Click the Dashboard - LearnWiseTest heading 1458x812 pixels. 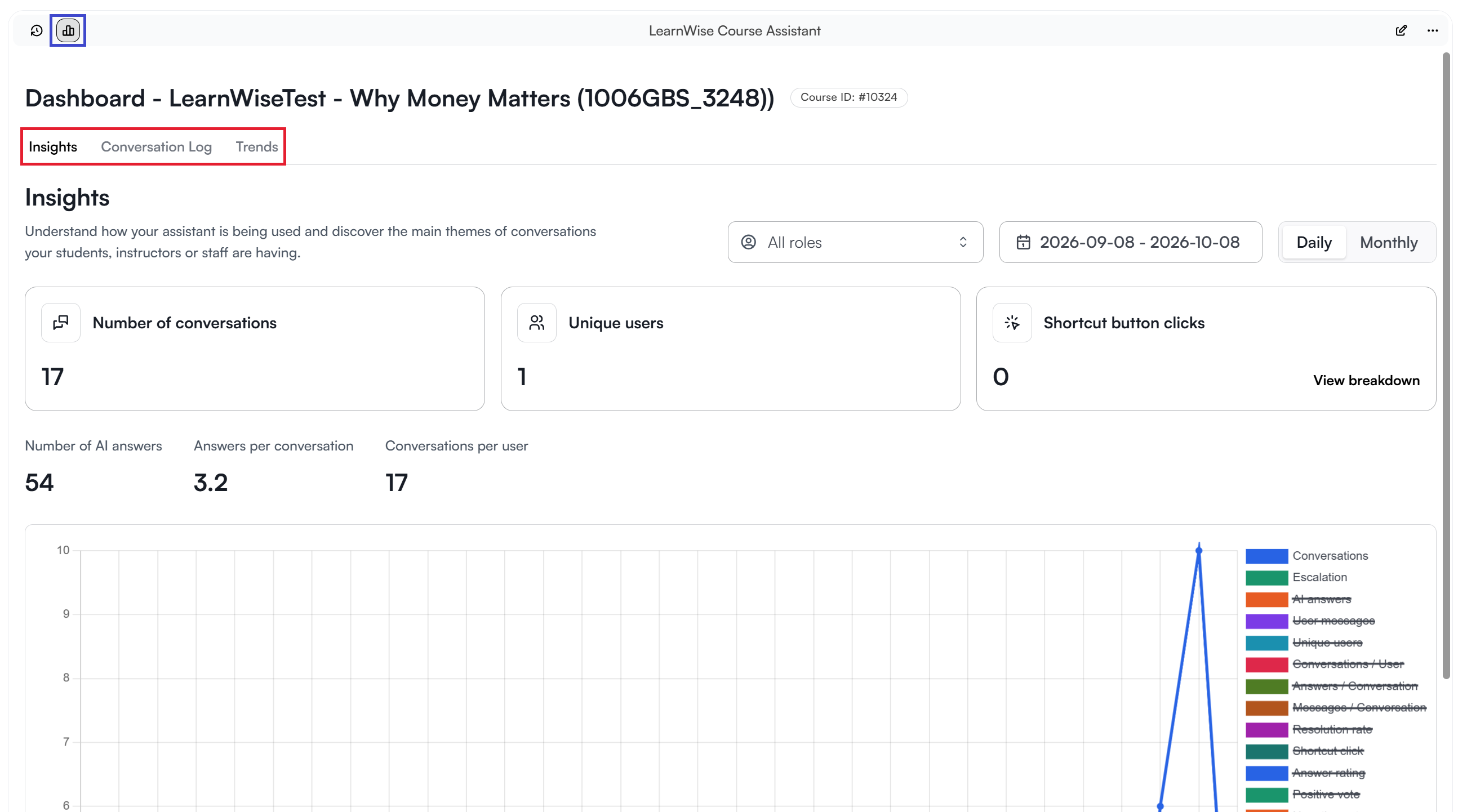pyautogui.click(x=399, y=99)
